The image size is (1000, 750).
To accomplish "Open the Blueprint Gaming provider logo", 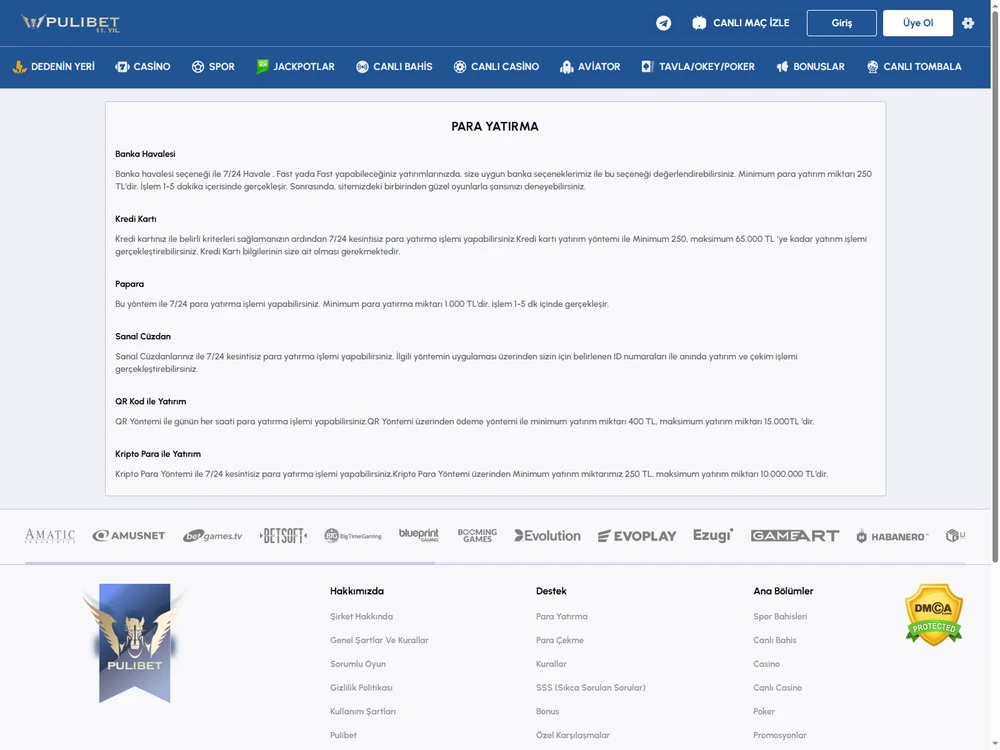I will tap(419, 535).
